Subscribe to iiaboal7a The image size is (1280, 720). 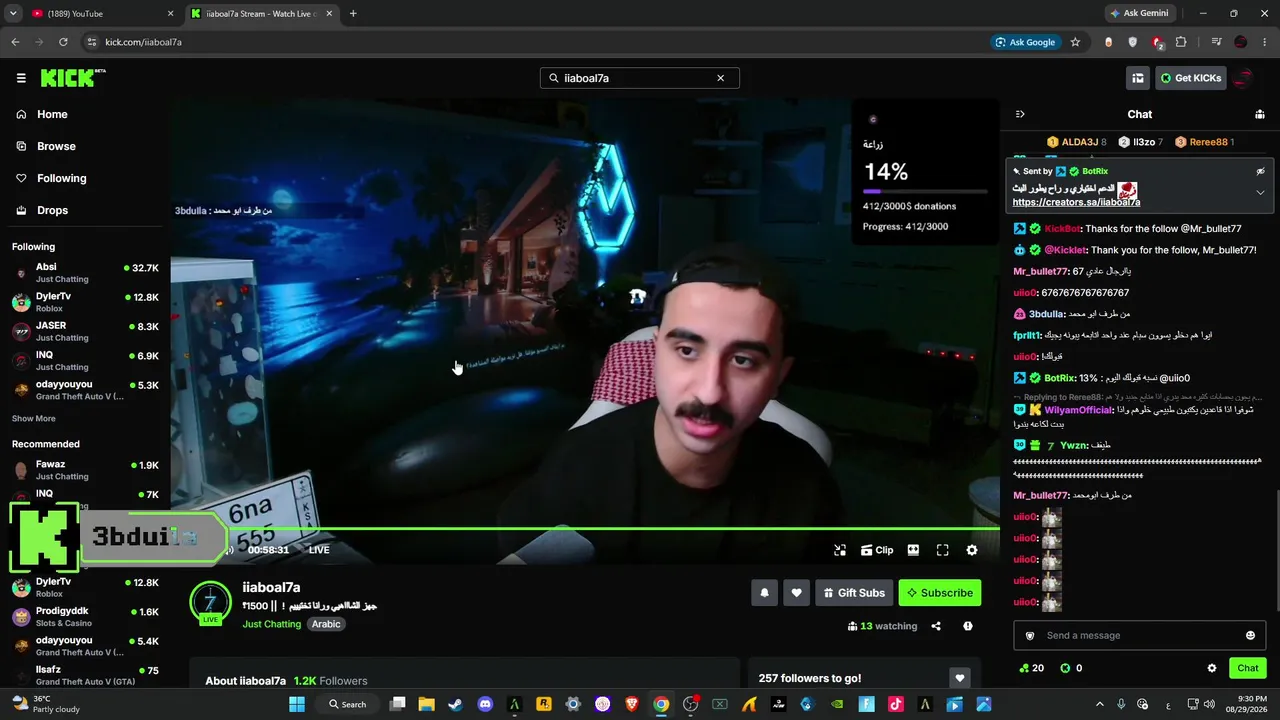pos(940,593)
